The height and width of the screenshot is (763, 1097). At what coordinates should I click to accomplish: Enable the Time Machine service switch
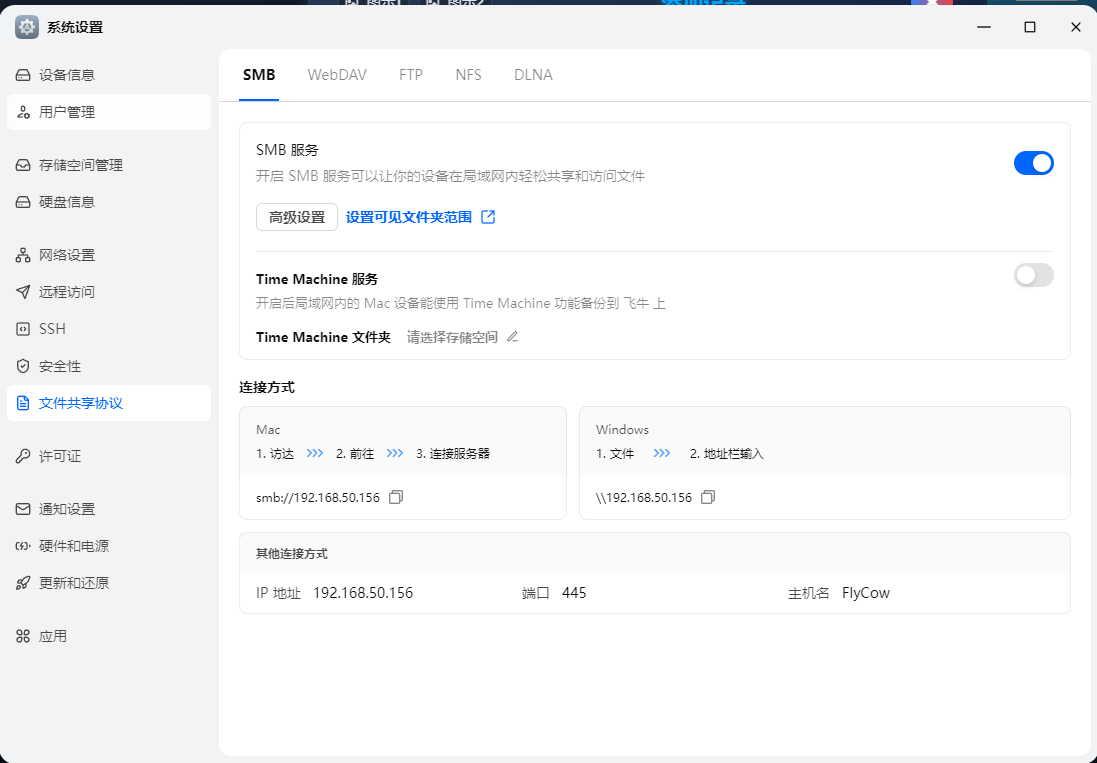[x=1033, y=275]
